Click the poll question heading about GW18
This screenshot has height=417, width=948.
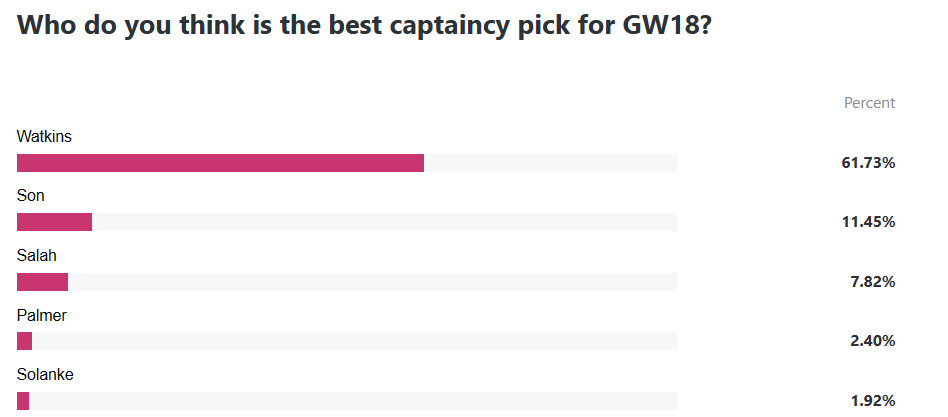365,26
